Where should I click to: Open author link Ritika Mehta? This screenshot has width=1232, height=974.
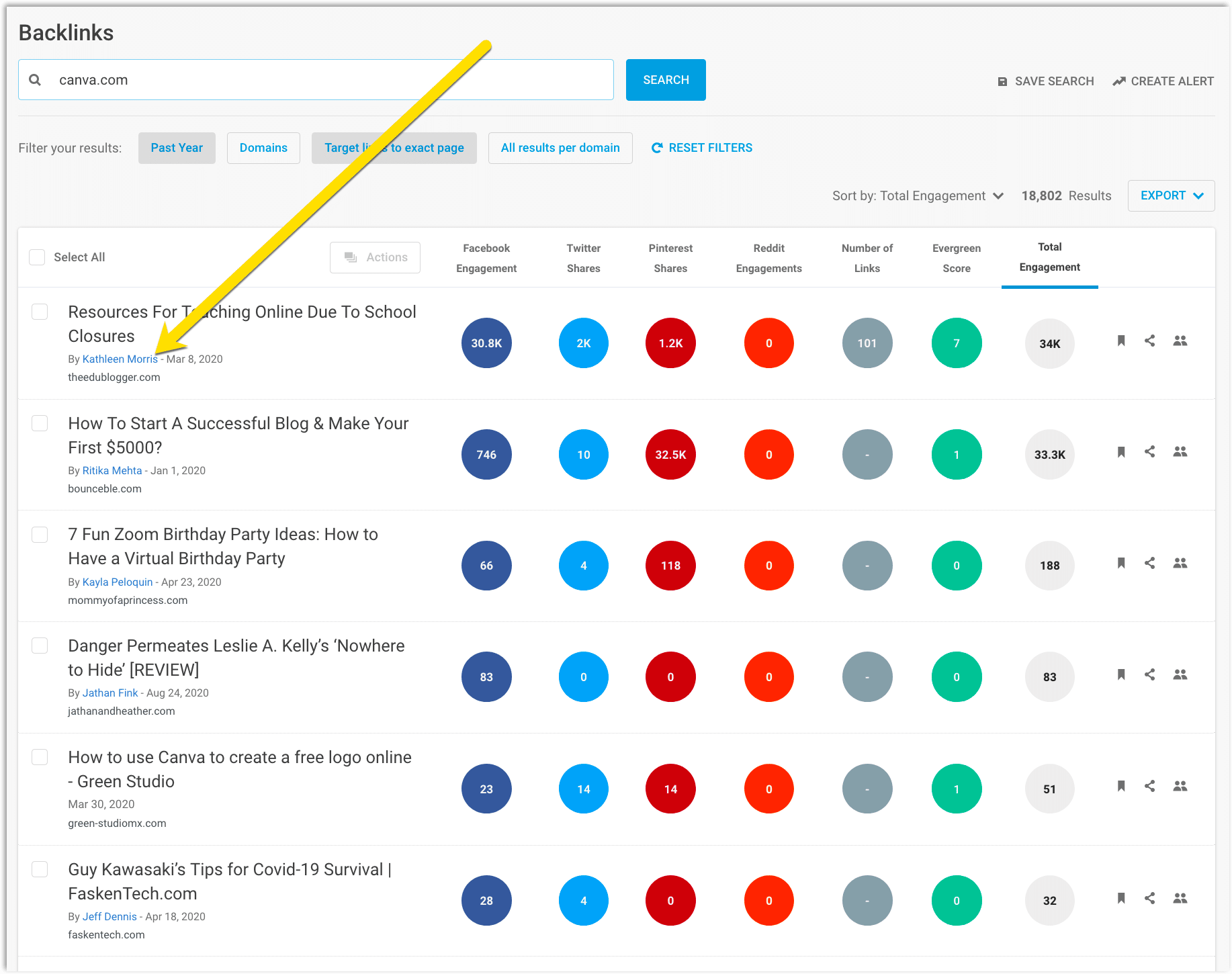tap(112, 470)
